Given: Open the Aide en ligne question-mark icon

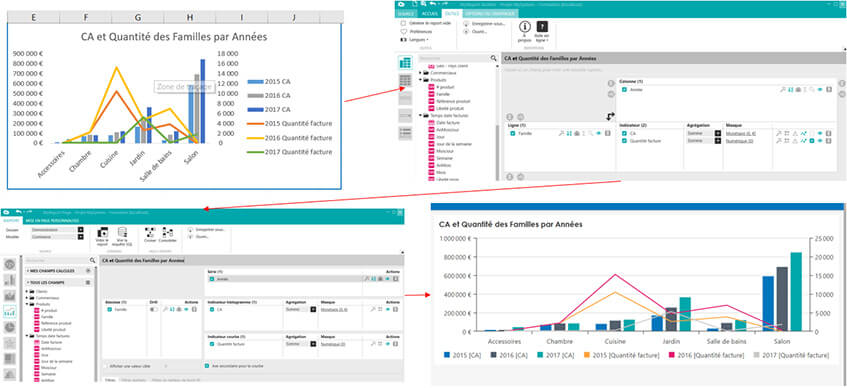Looking at the screenshot, I should tap(542, 27).
